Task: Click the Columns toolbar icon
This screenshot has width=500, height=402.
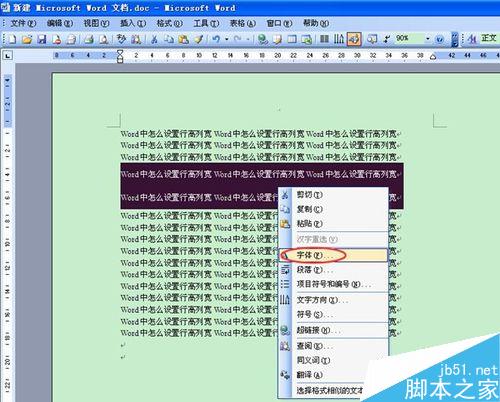Action: 324,39
